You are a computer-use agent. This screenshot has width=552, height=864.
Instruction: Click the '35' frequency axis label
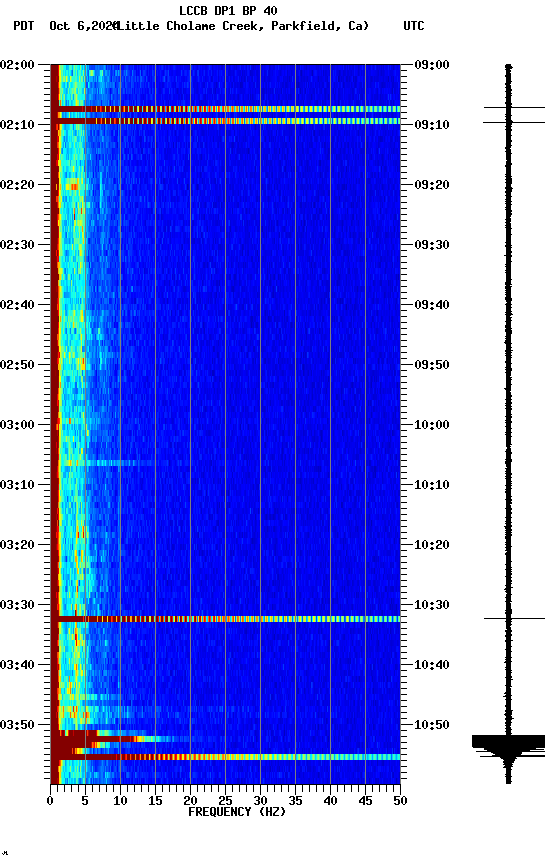[295, 801]
